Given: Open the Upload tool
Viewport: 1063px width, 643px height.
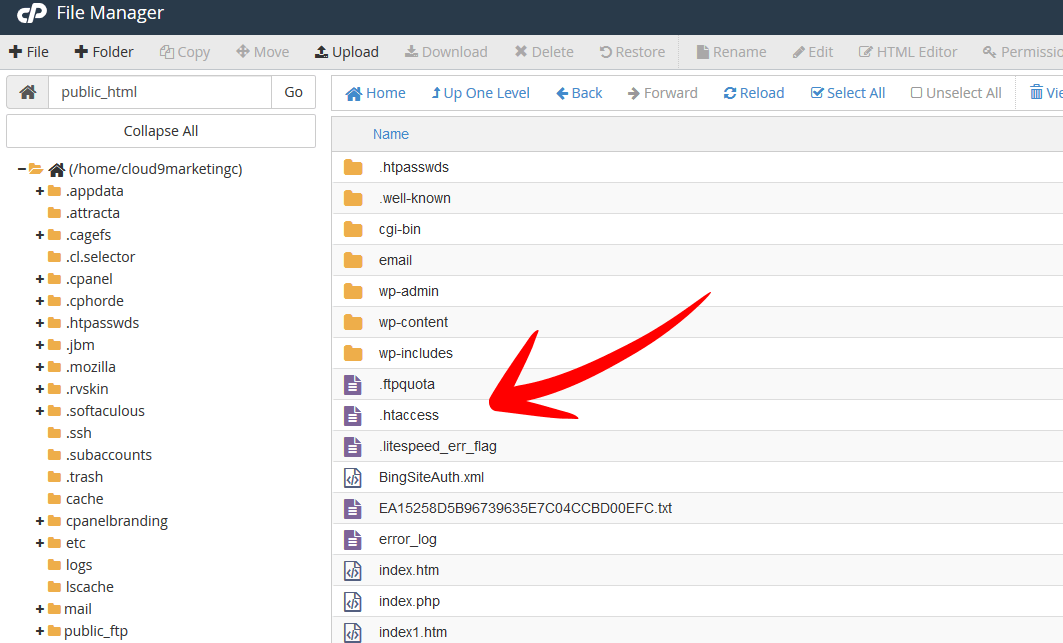Looking at the screenshot, I should [346, 51].
